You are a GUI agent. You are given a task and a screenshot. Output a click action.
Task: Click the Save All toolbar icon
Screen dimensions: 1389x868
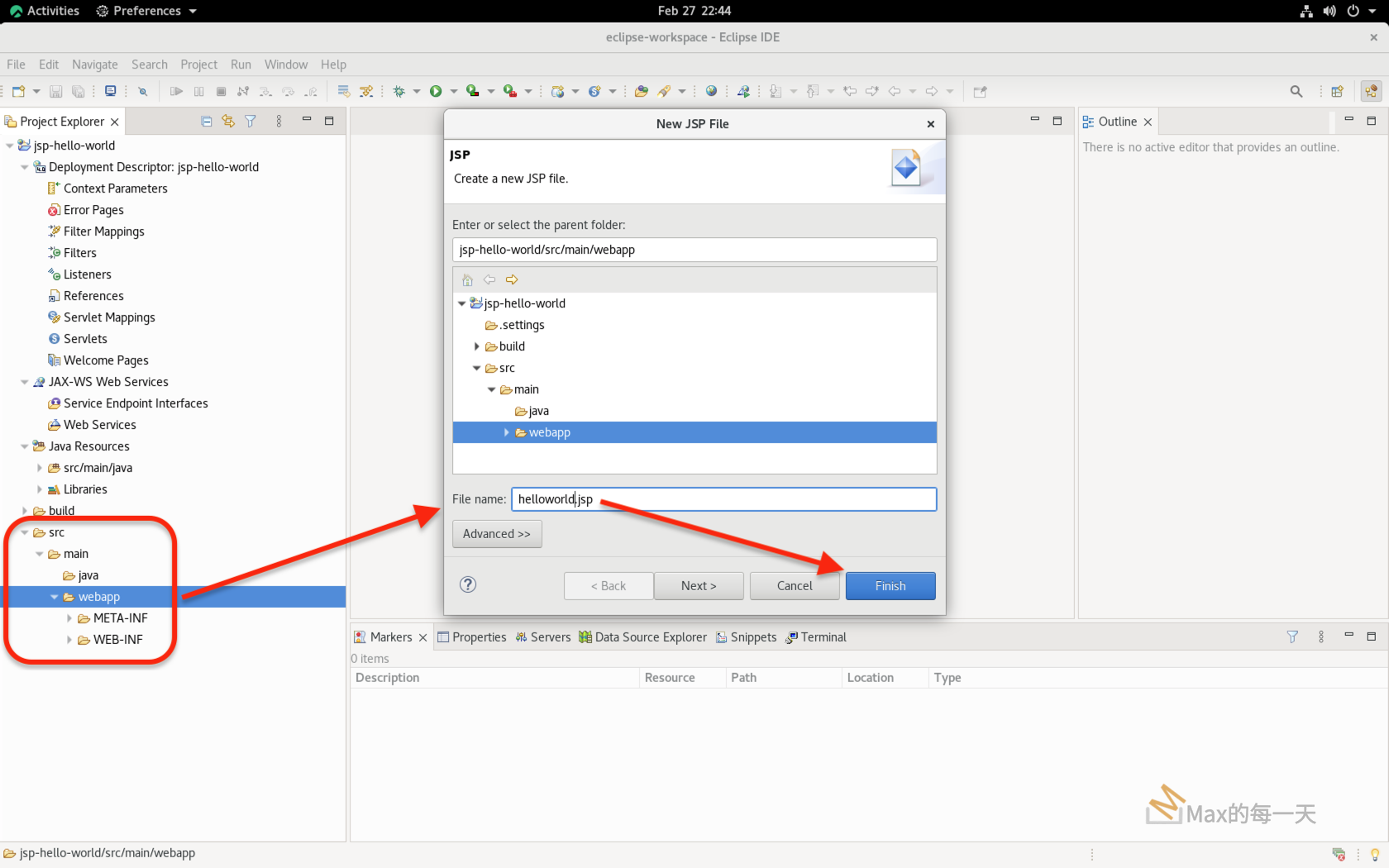point(79,91)
